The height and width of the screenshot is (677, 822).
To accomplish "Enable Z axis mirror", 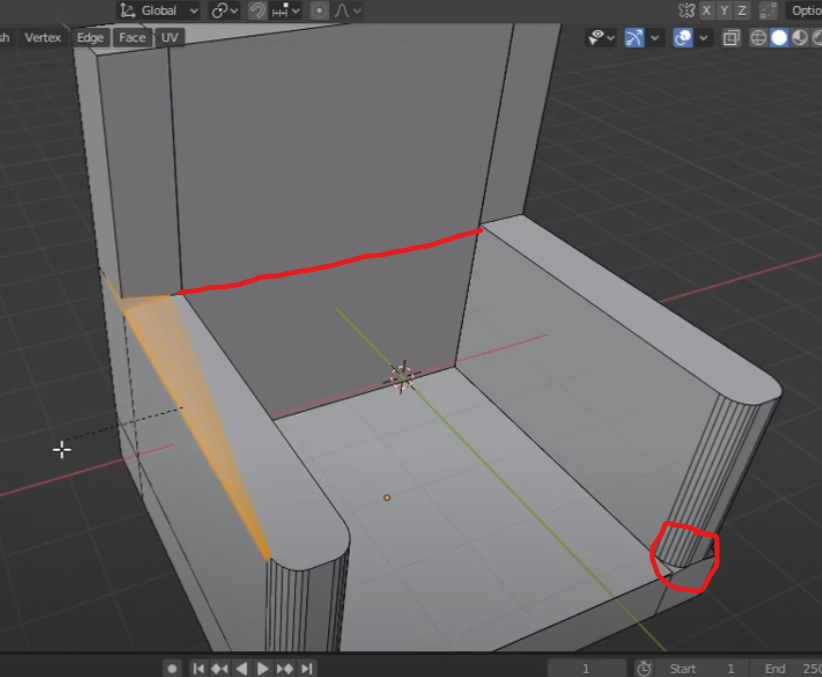I will click(741, 10).
